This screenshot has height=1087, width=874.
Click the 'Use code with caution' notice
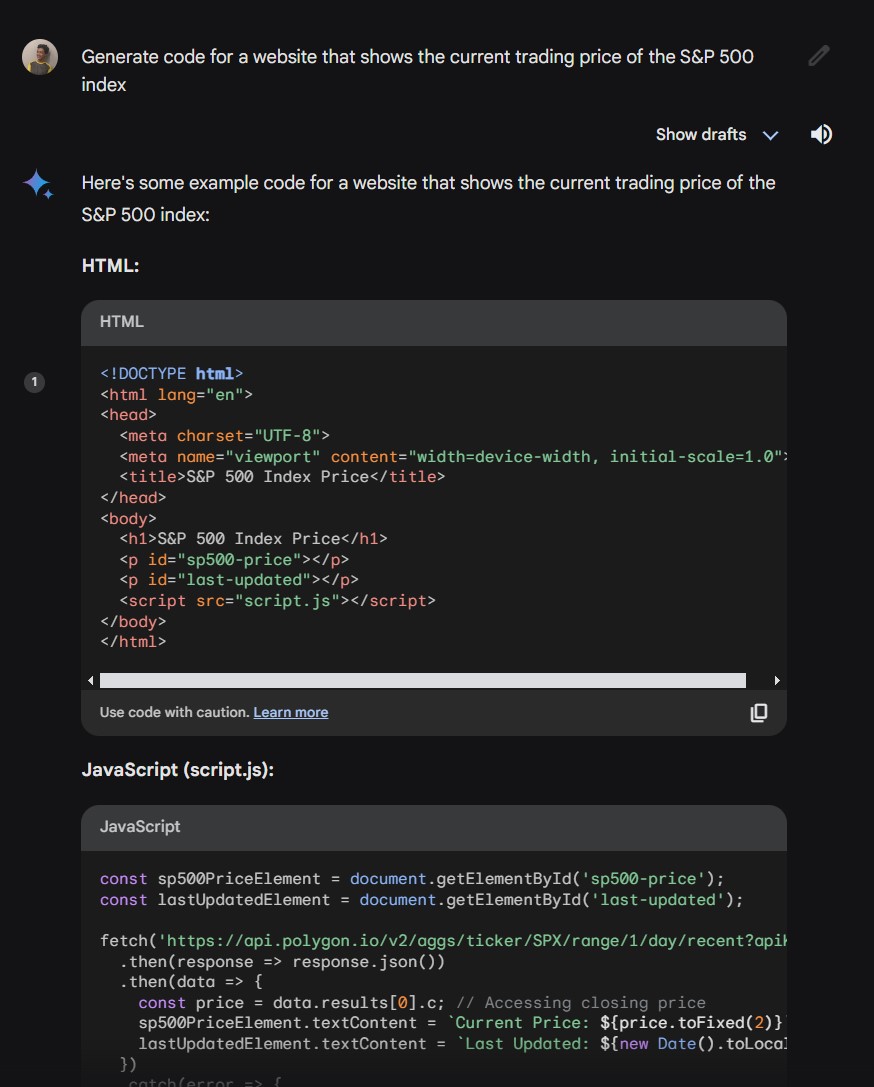174,712
